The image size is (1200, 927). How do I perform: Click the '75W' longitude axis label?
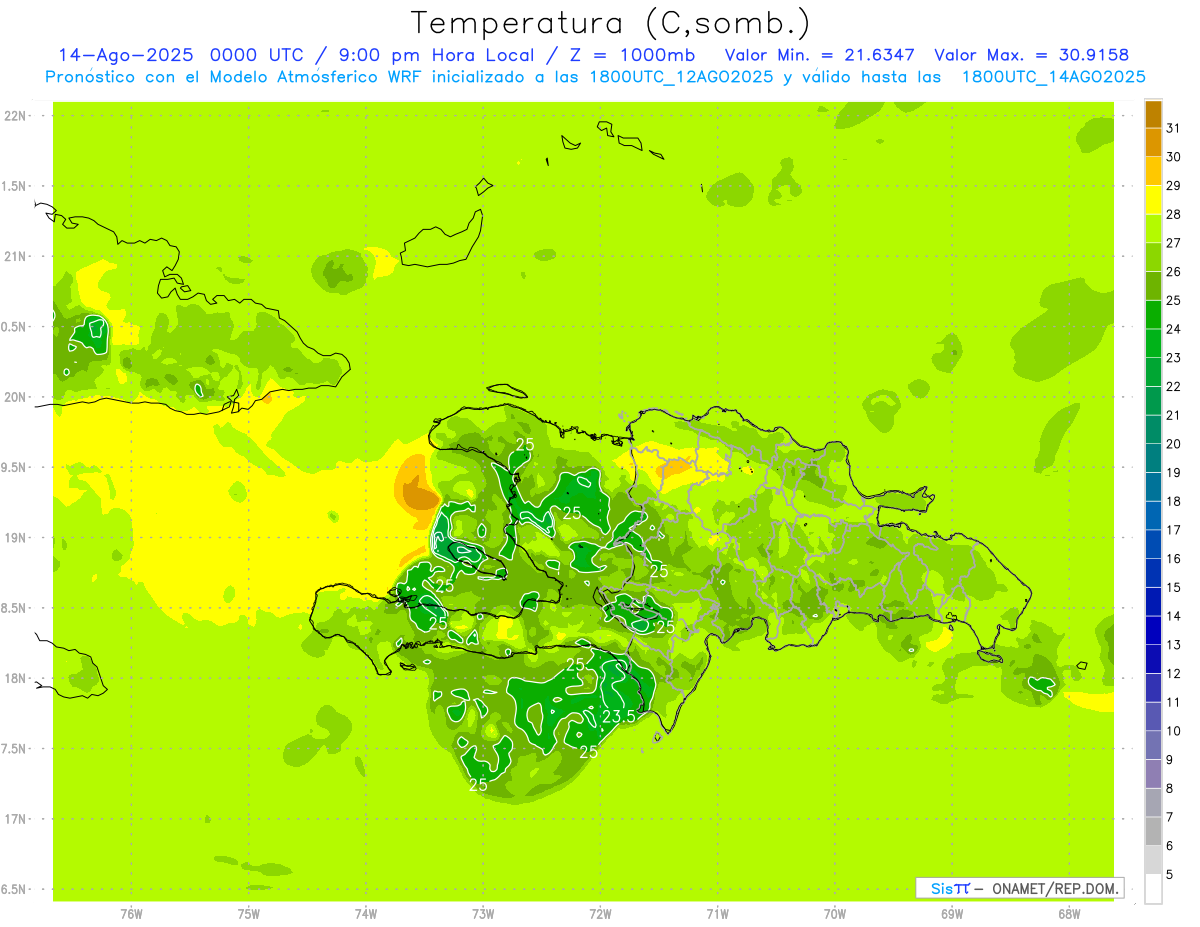click(x=249, y=914)
